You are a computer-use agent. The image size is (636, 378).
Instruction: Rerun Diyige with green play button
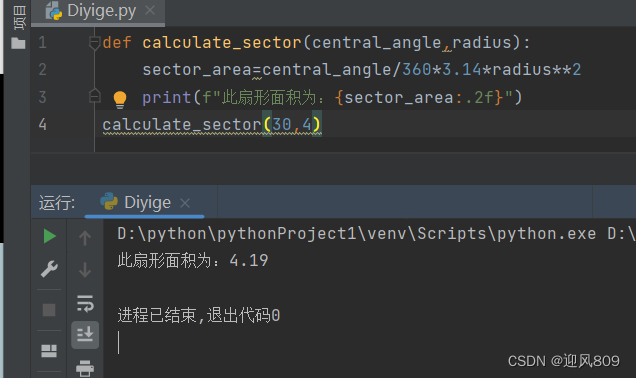49,236
